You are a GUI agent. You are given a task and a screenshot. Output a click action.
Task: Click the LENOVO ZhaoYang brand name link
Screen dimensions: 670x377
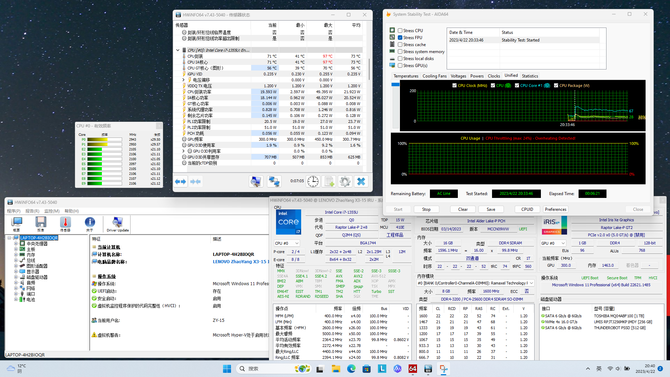point(241,262)
